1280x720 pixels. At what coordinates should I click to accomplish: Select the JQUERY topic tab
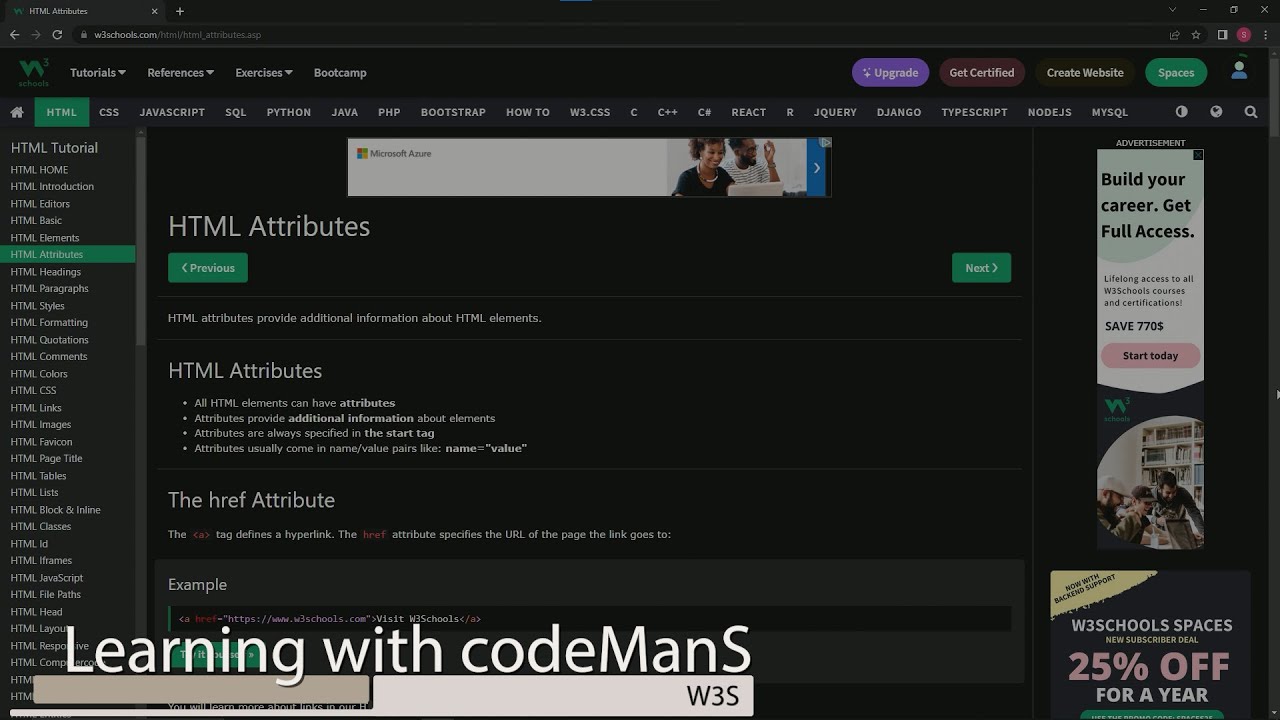point(835,112)
